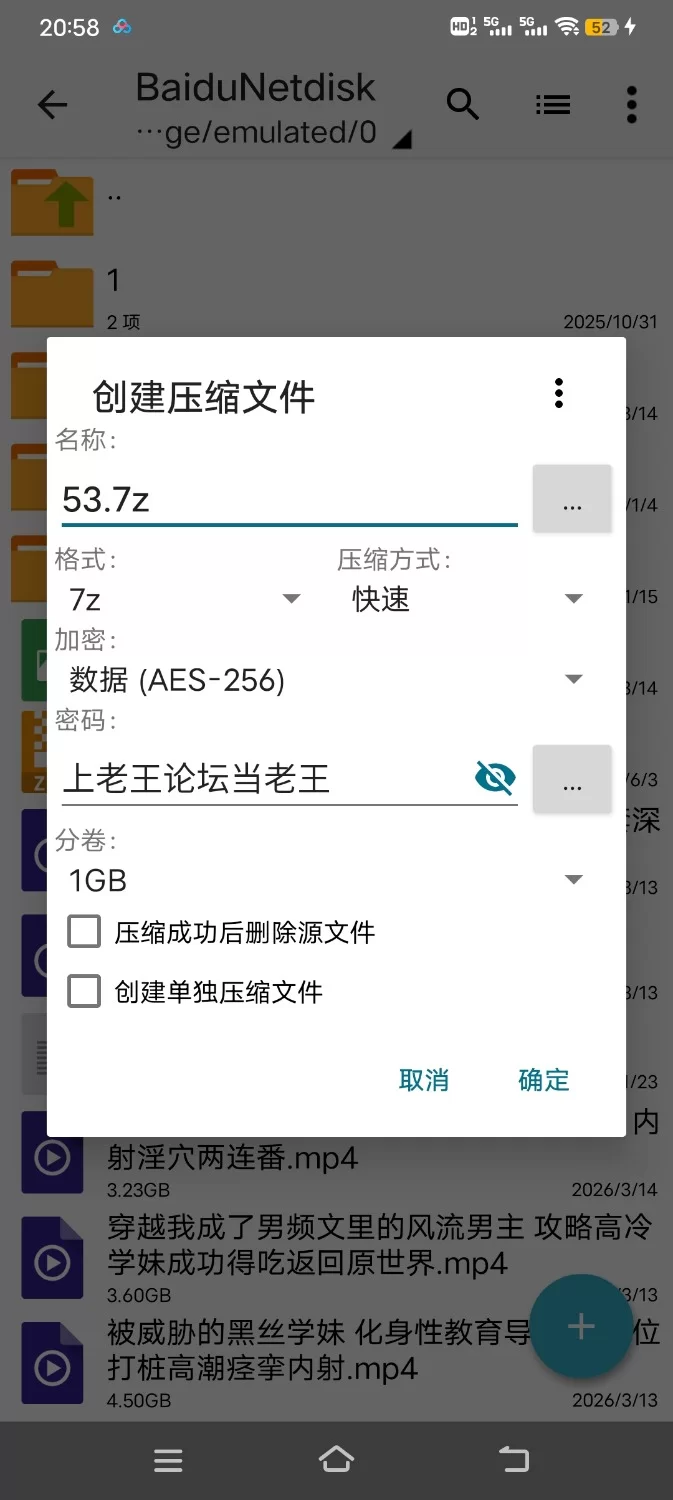Tap the browse button beside archive name

click(572, 498)
